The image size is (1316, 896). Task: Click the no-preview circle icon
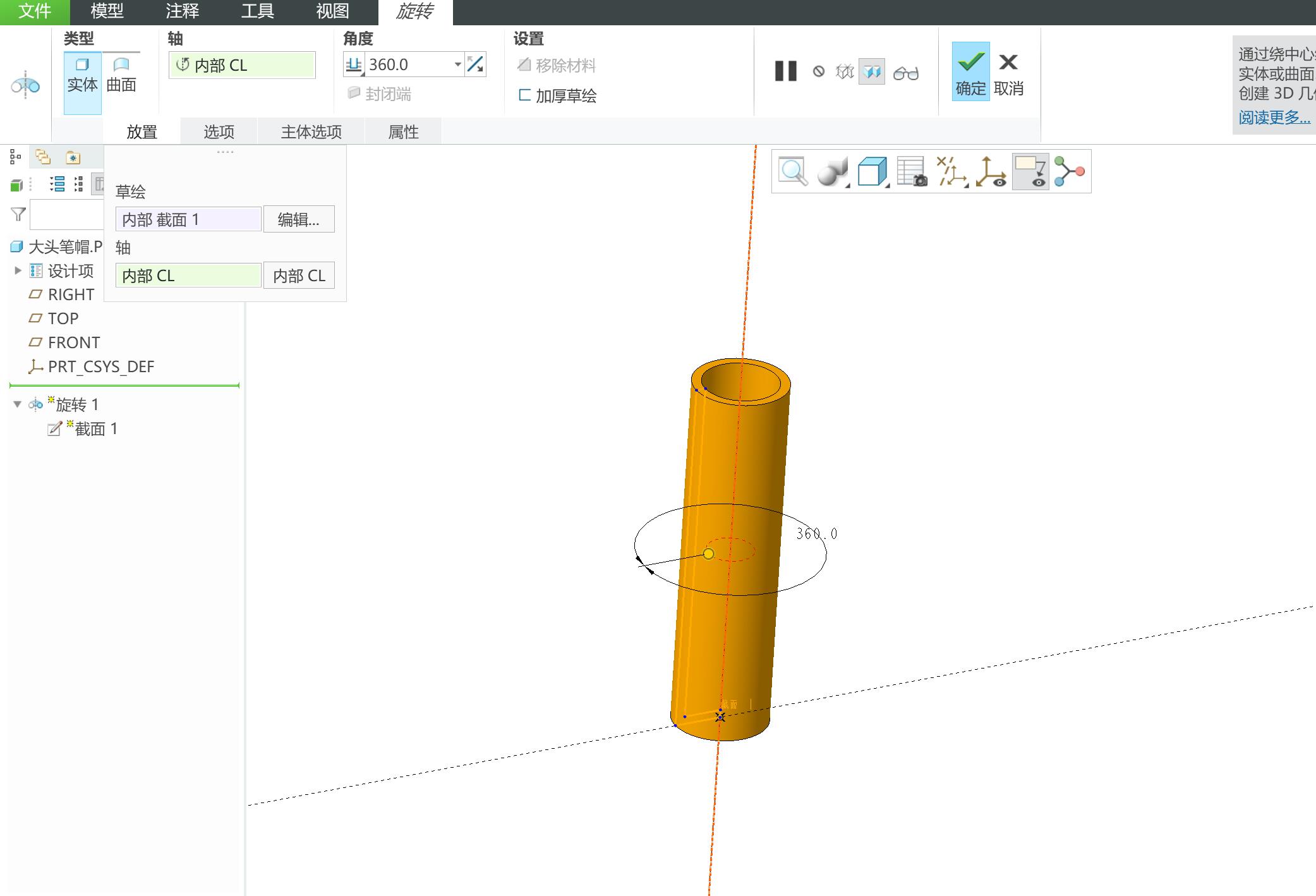[x=819, y=71]
